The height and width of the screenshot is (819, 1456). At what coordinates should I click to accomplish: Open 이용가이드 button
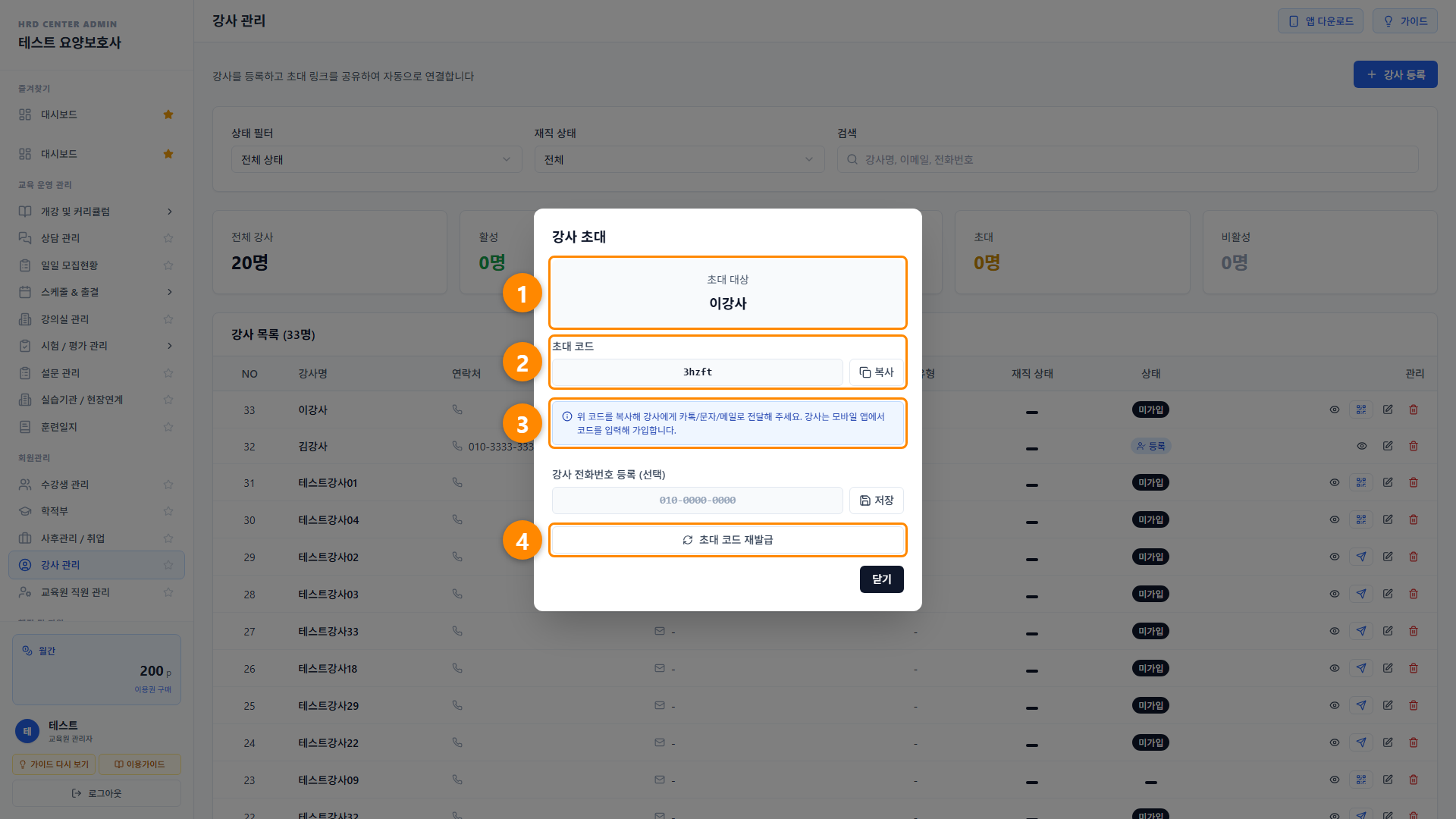click(140, 764)
